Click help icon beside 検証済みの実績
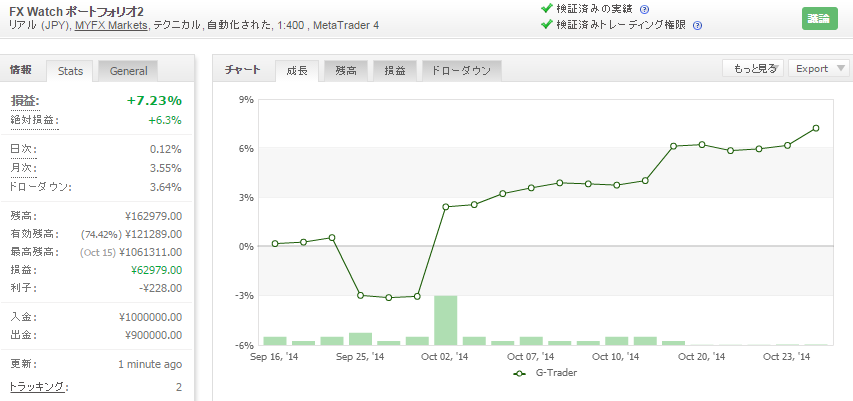The height and width of the screenshot is (401, 853). [x=645, y=9]
